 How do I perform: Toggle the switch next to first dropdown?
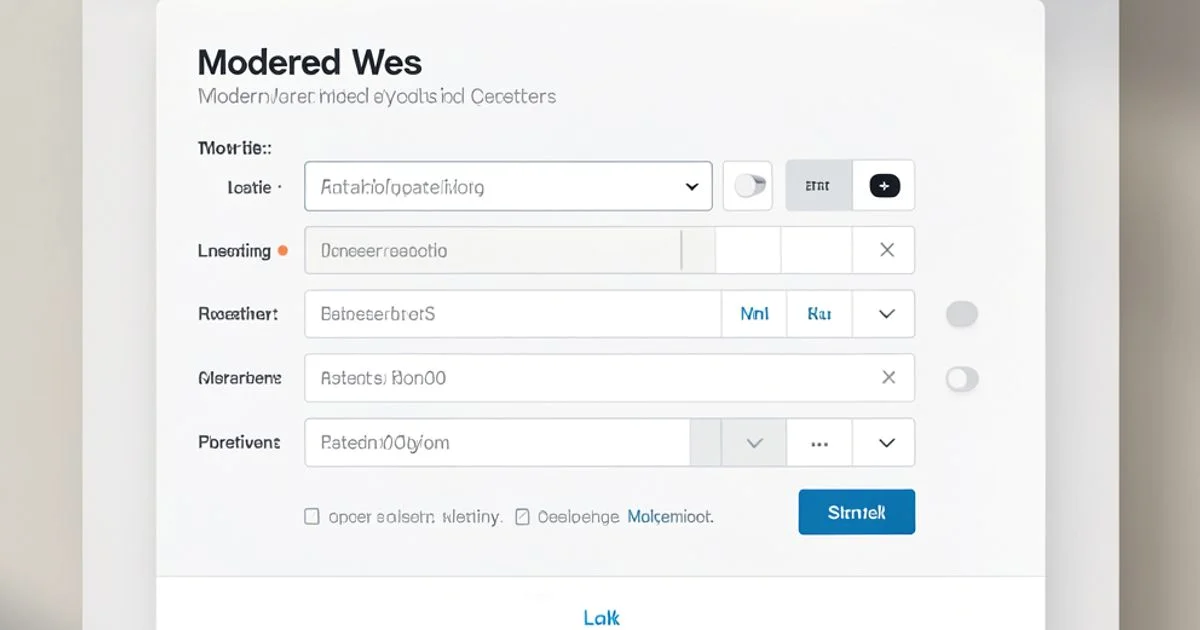(748, 186)
